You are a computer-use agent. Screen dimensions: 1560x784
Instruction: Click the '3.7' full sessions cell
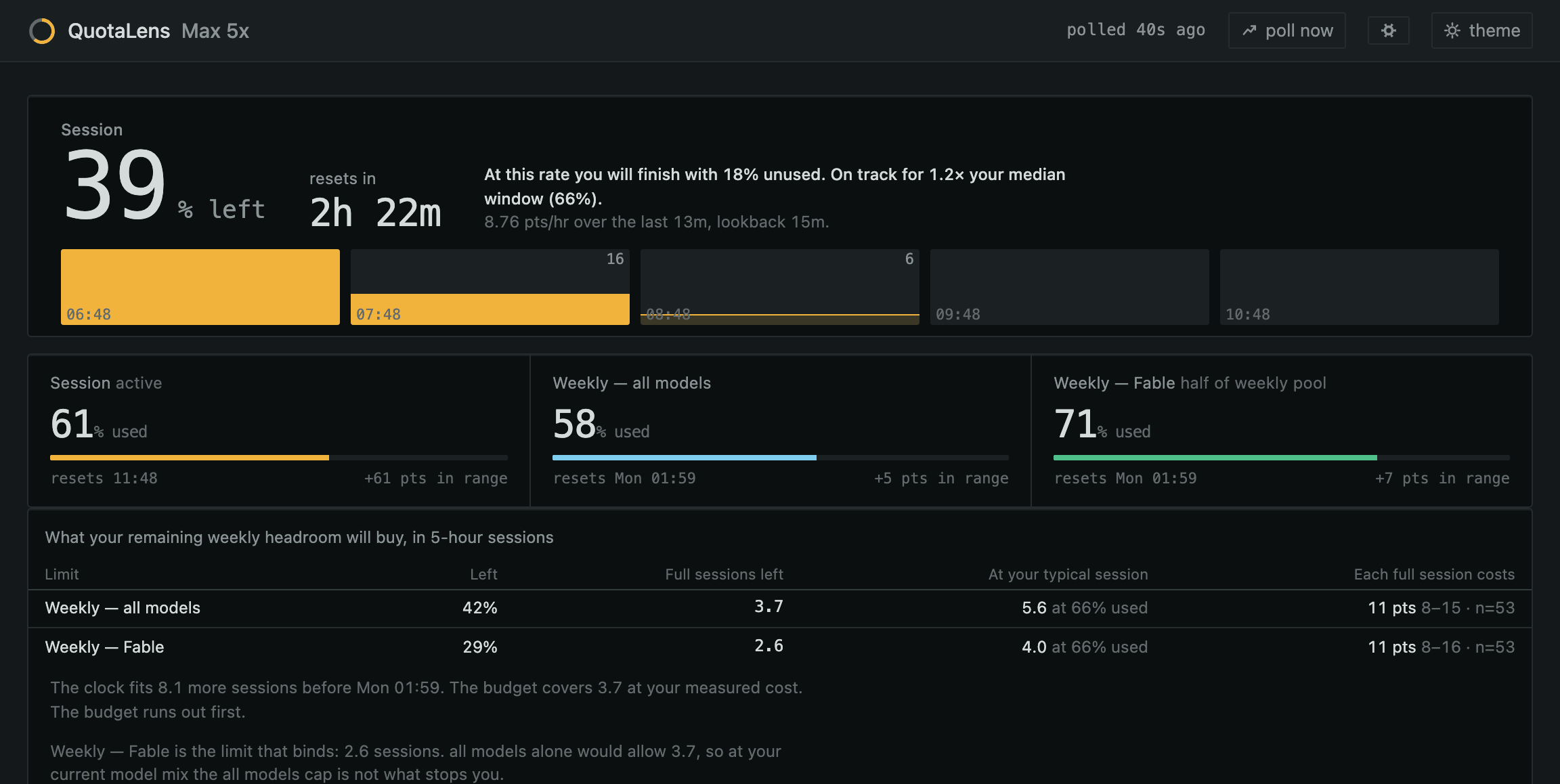click(x=768, y=607)
